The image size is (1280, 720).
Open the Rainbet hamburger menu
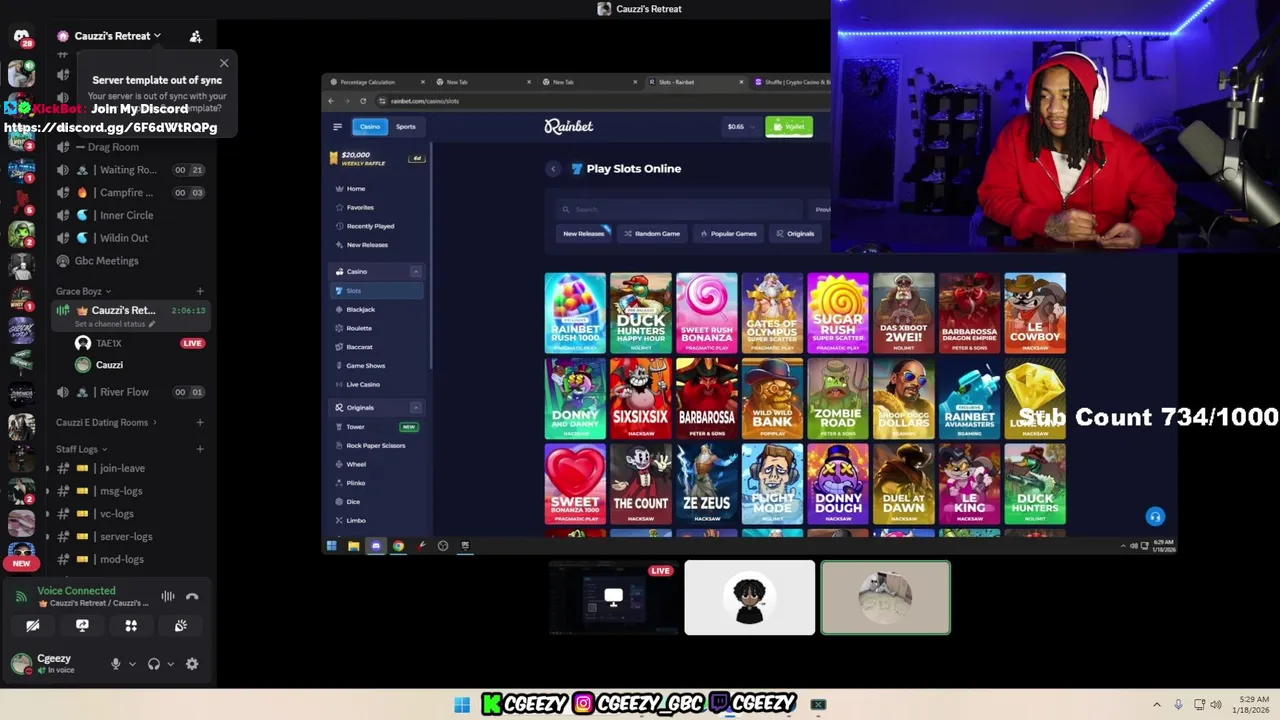337,127
